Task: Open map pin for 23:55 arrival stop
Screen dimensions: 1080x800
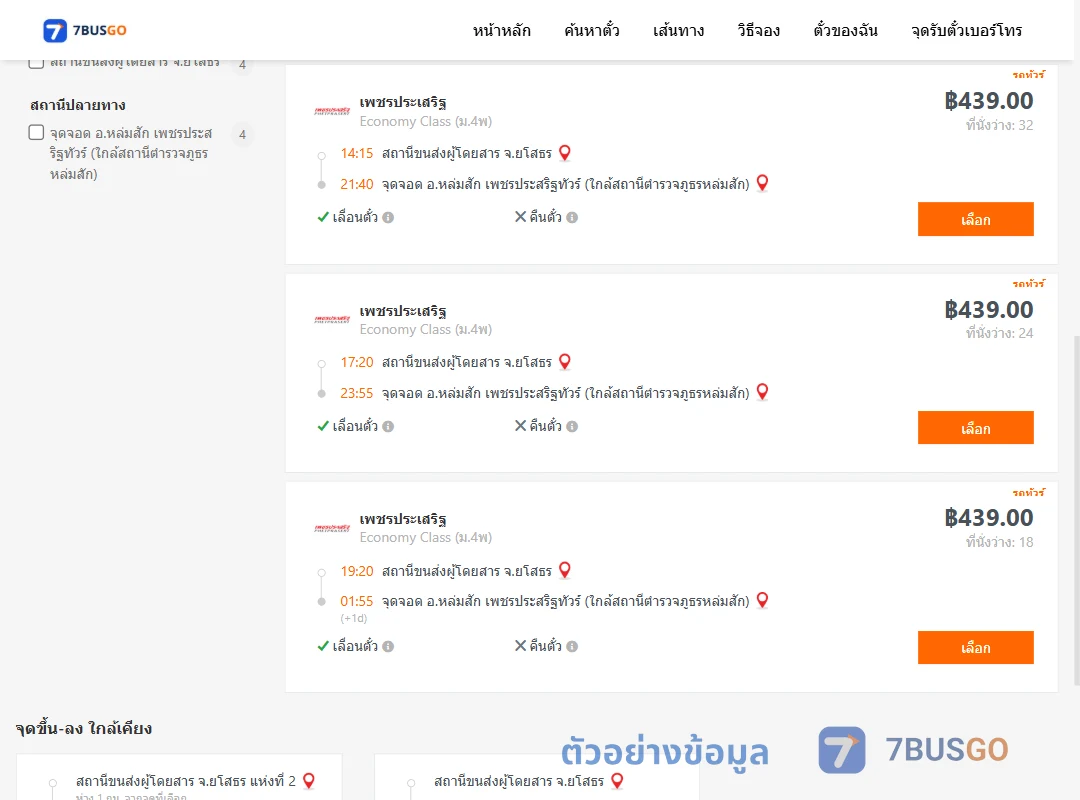Action: [762, 392]
